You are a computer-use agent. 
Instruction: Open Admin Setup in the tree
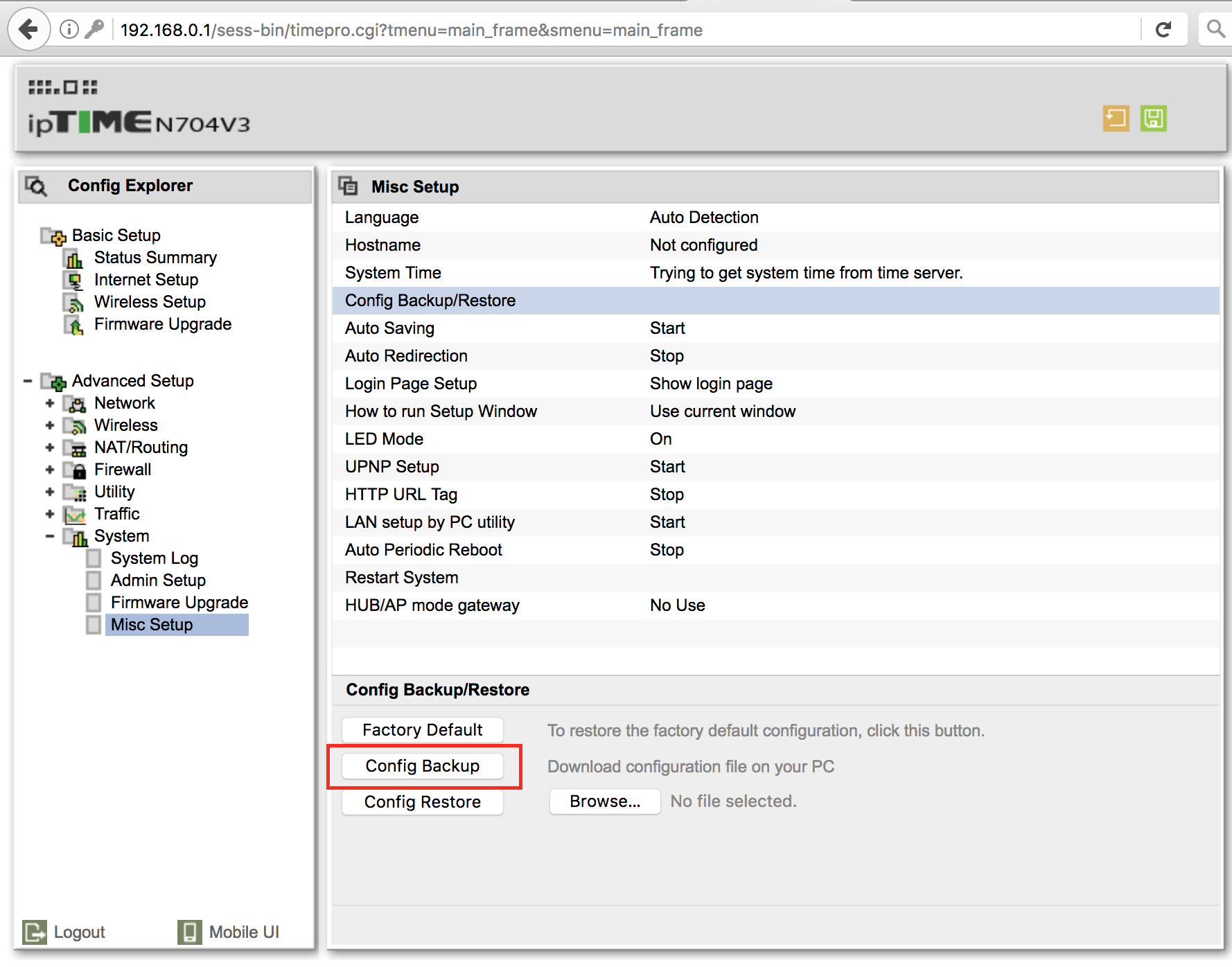tap(158, 580)
